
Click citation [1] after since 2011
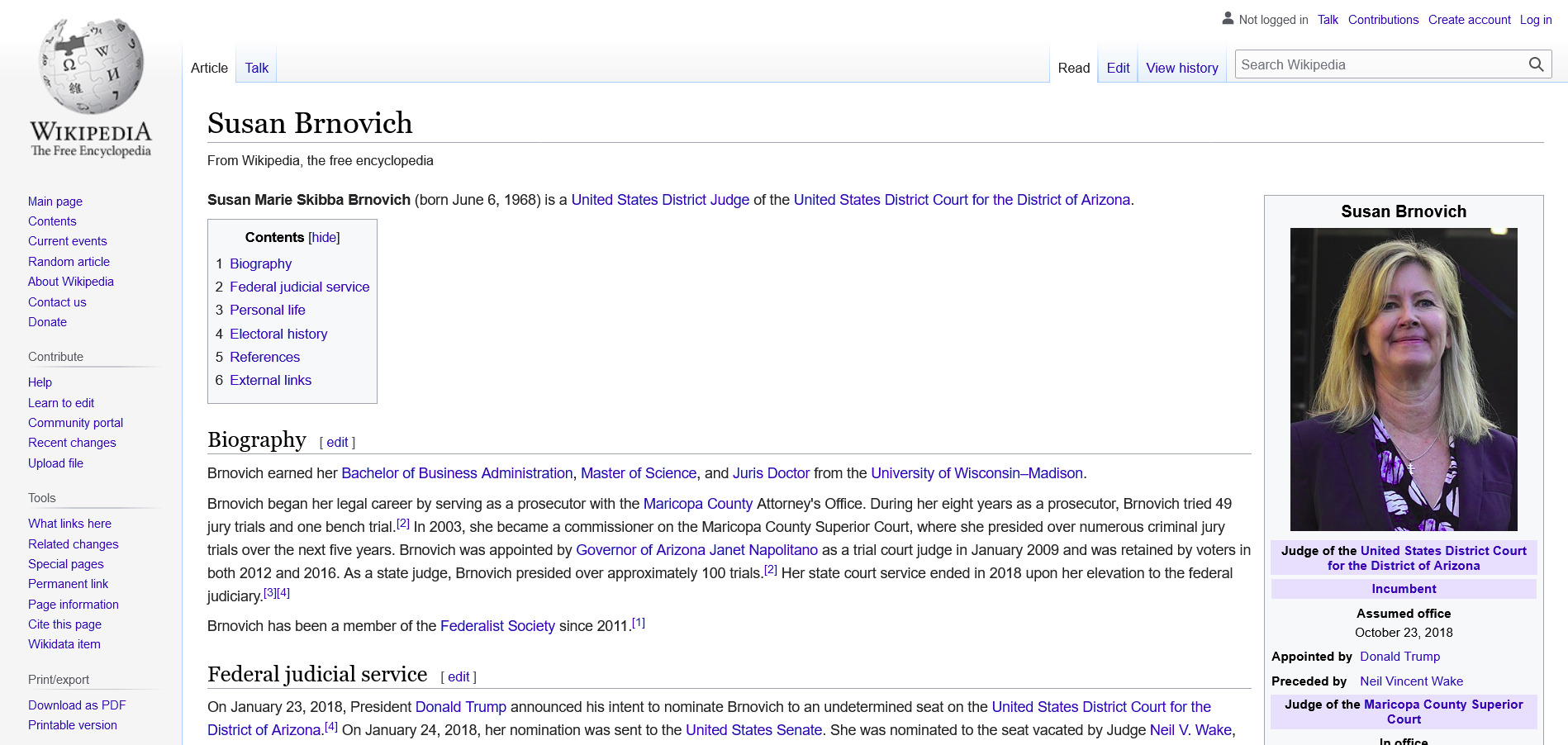pos(639,623)
